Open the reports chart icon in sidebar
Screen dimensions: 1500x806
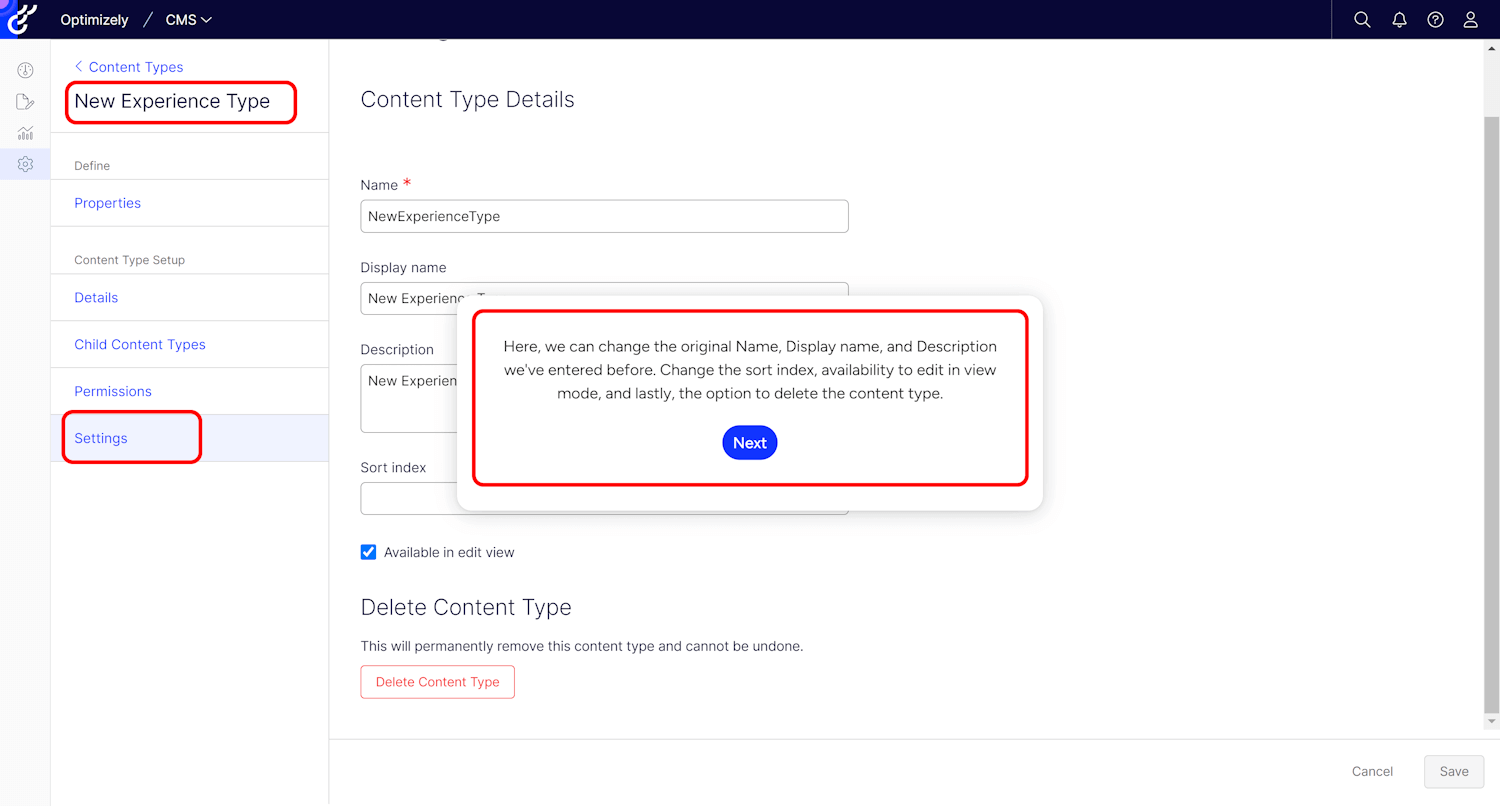25,133
